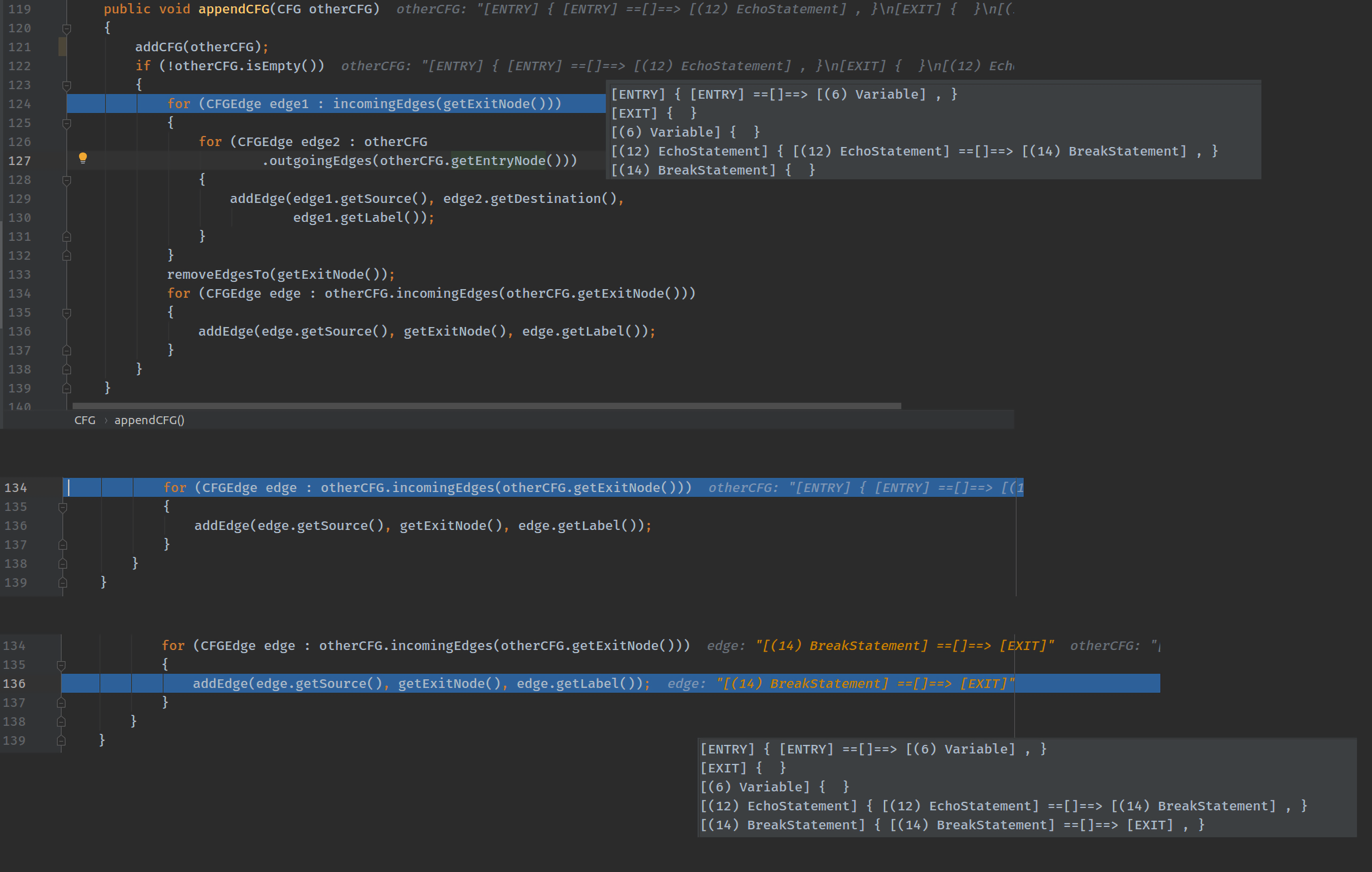Collapse fold marker at line 135 in top pane
The height and width of the screenshot is (872, 1372).
(x=67, y=313)
